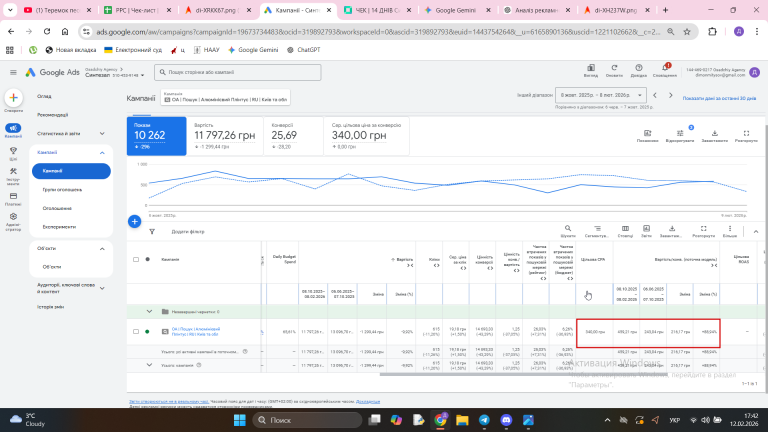Image resolution: width=768 pixels, height=432 pixels.
Task: Click the Help question mark icon
Action: [641, 70]
